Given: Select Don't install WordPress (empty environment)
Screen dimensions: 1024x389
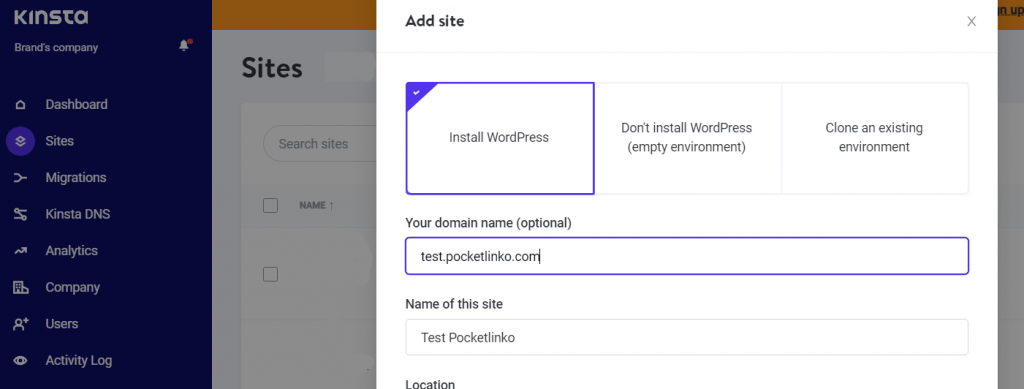Looking at the screenshot, I should (687, 138).
